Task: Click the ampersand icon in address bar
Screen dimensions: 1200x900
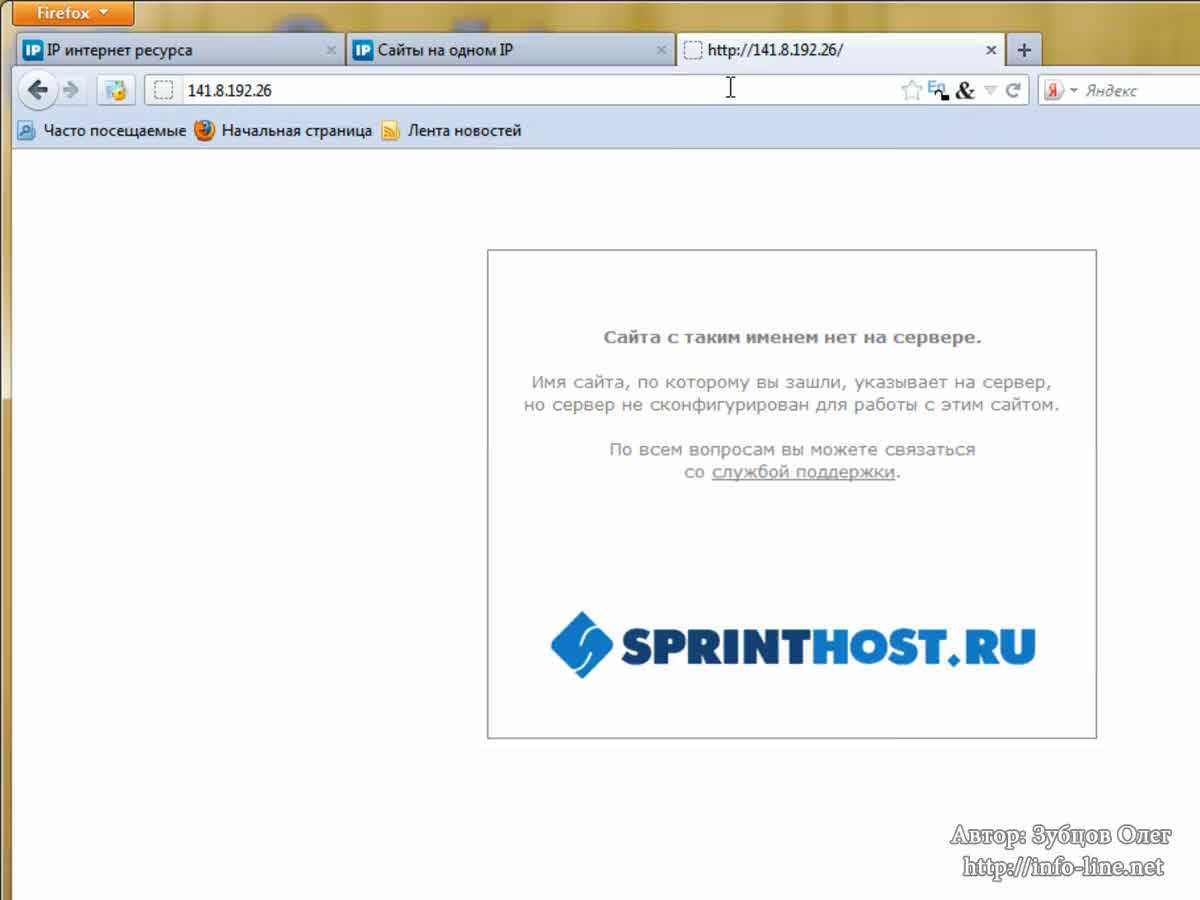Action: point(964,91)
